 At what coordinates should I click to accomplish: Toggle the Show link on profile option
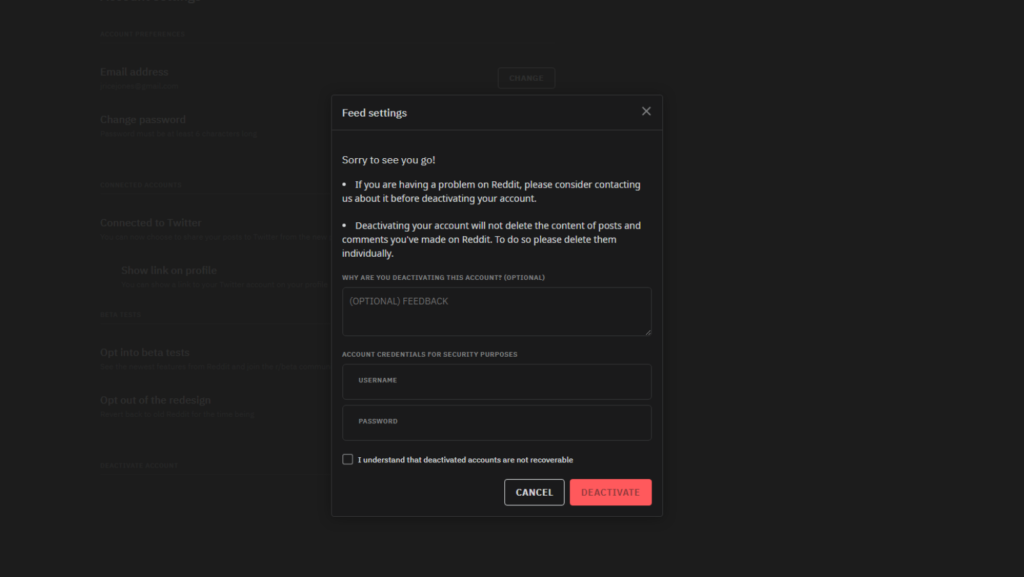click(x=169, y=270)
